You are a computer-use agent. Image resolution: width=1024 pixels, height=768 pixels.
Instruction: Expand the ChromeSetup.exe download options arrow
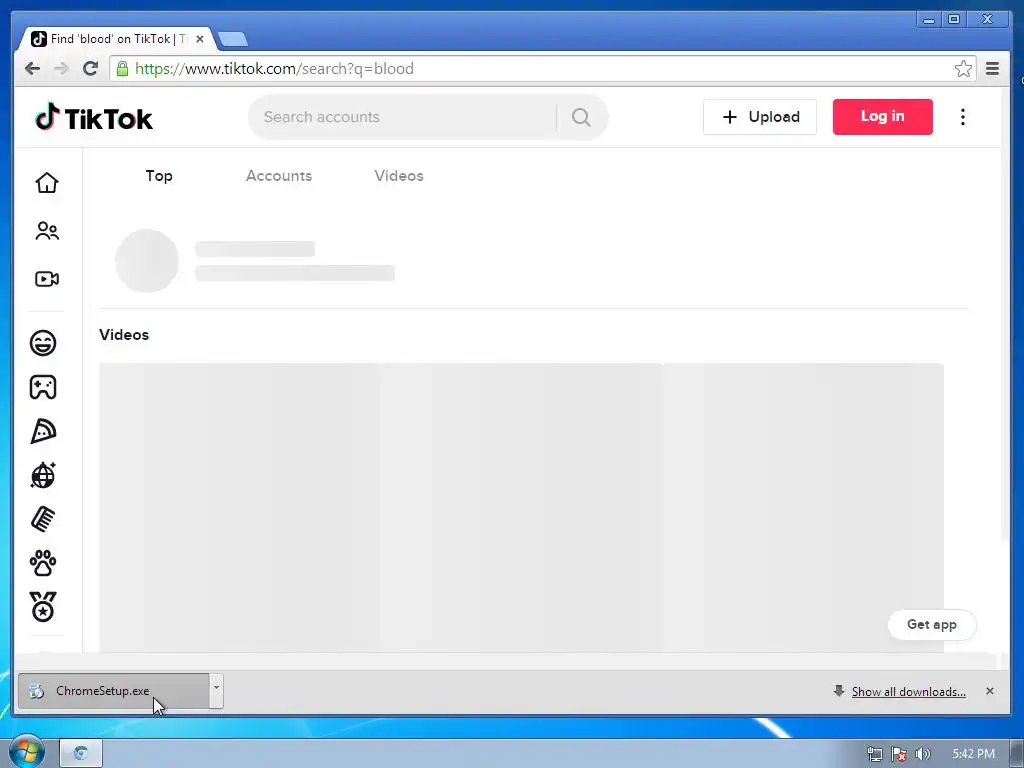point(216,690)
